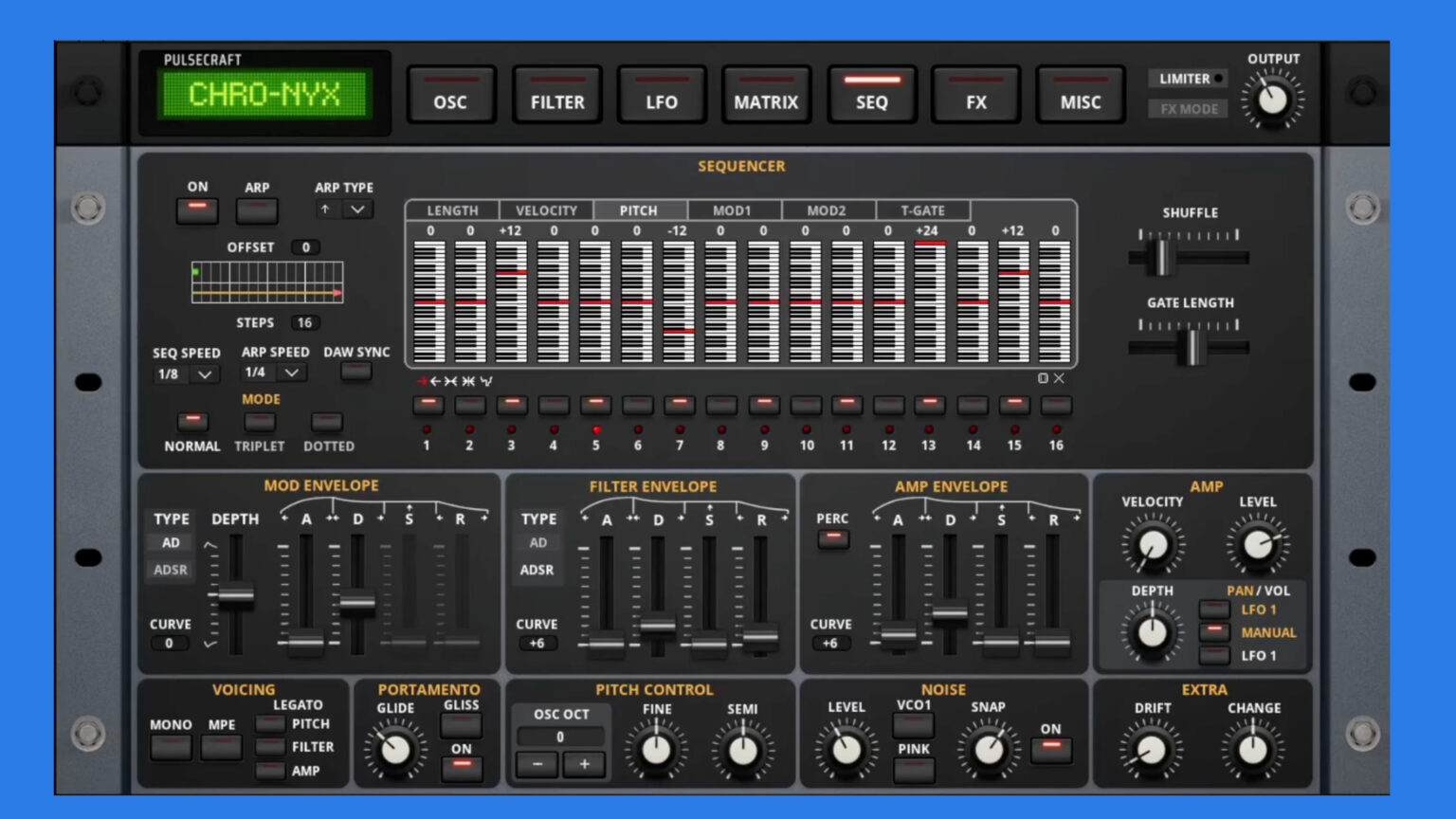1456x819 pixels.
Task: Click the plus button under OSC OCT
Action: point(584,764)
